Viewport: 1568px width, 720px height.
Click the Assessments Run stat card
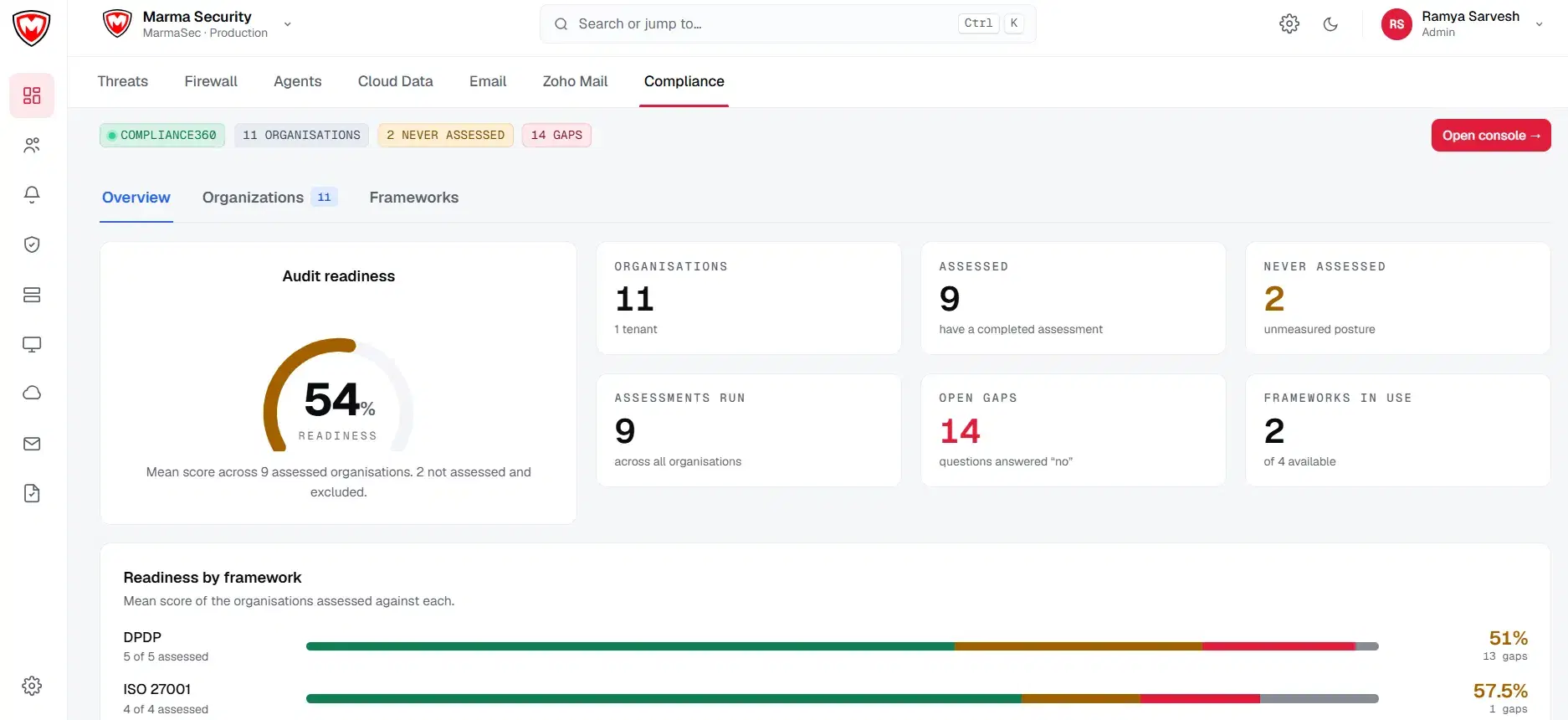[x=749, y=430]
